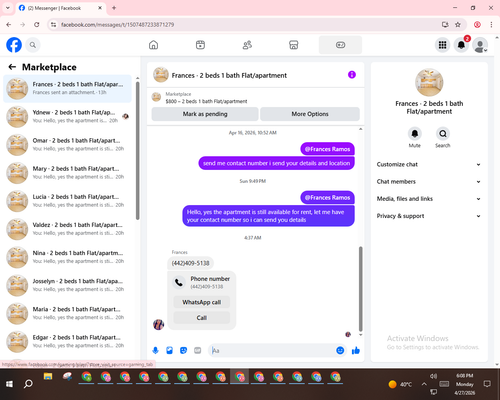Open the Reels video tab icon
Image resolution: width=500 pixels, height=400 pixels.
click(200, 45)
